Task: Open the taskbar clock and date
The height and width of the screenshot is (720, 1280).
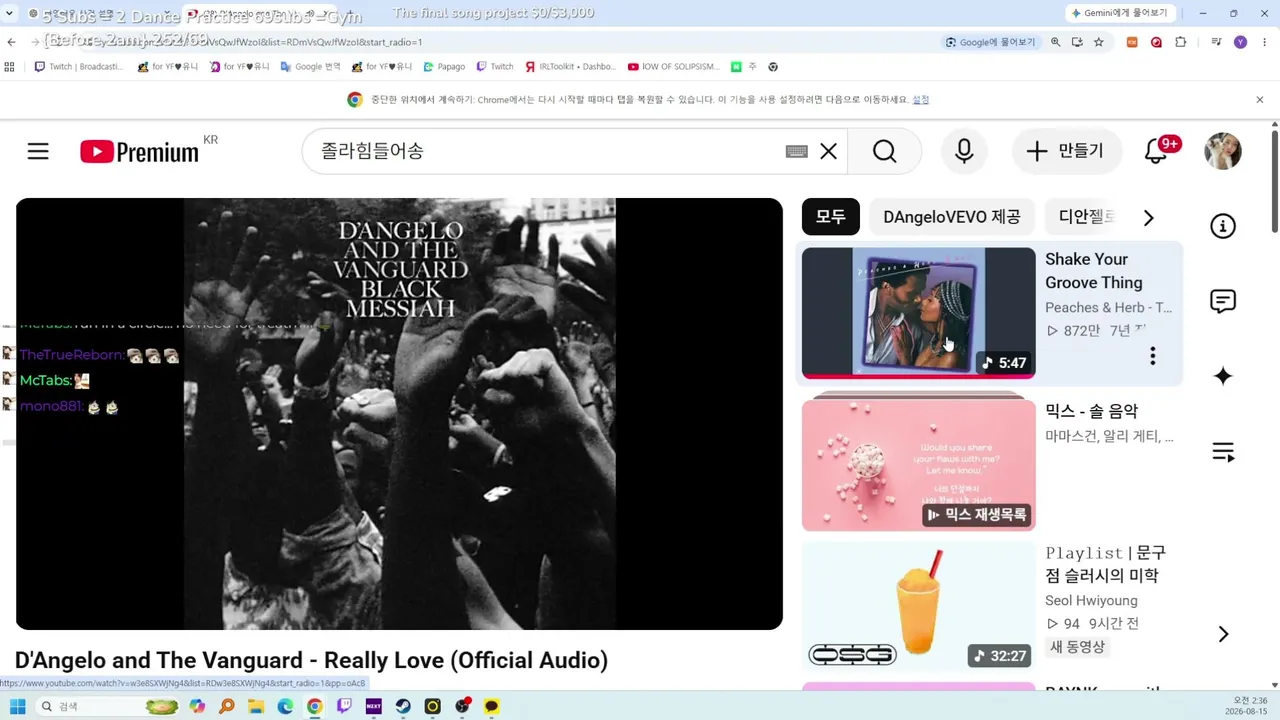Action: 1248,706
